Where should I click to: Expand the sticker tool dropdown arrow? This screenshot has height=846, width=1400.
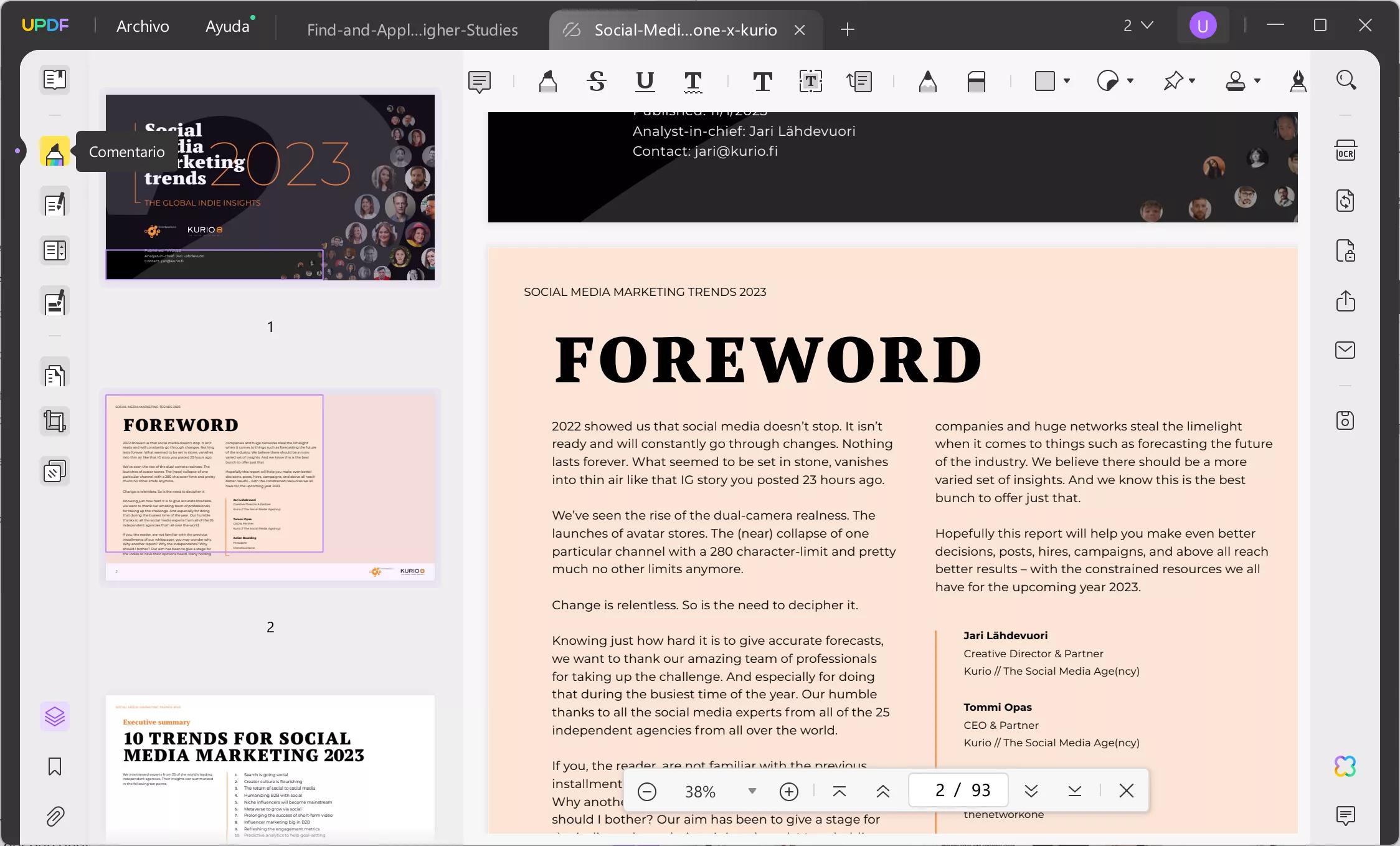click(x=1130, y=81)
